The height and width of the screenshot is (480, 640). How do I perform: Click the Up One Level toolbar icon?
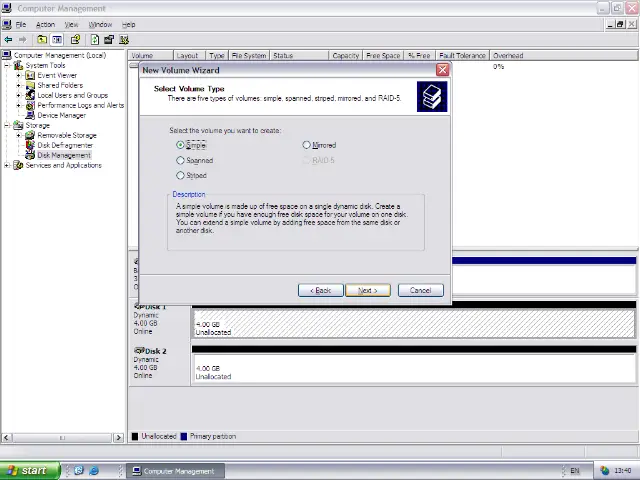point(44,40)
